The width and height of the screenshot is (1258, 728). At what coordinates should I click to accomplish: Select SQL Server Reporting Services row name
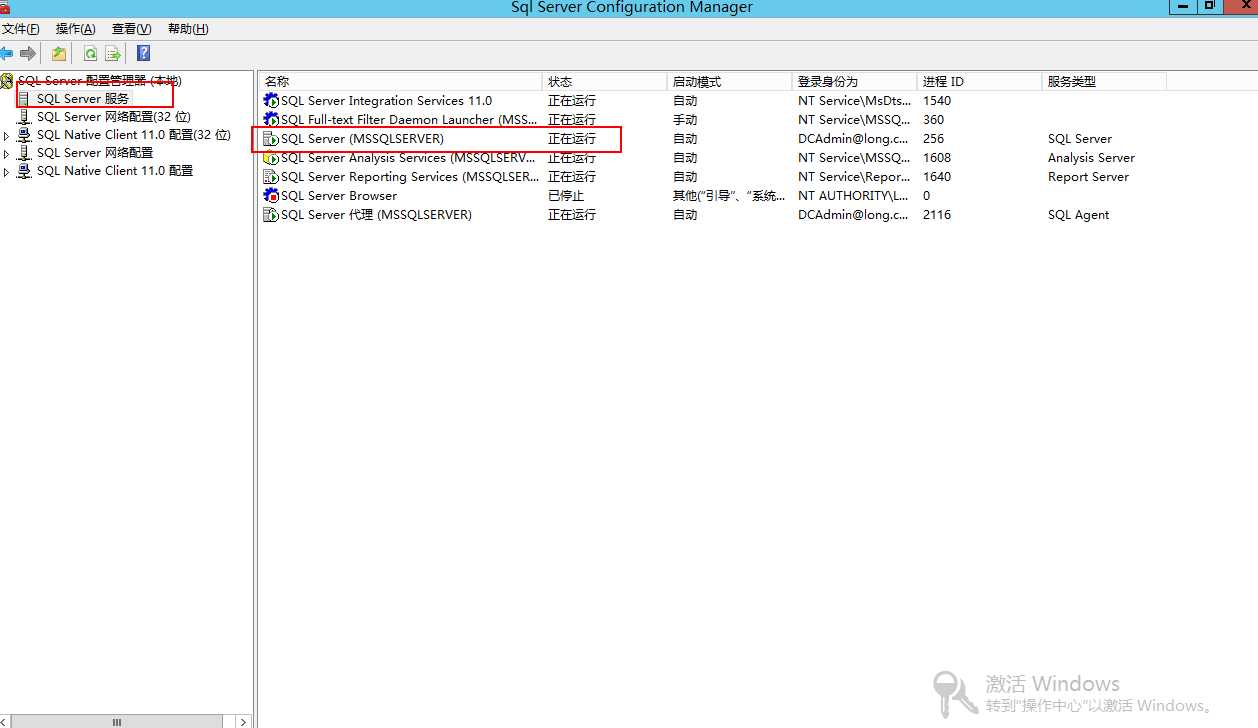(409, 177)
